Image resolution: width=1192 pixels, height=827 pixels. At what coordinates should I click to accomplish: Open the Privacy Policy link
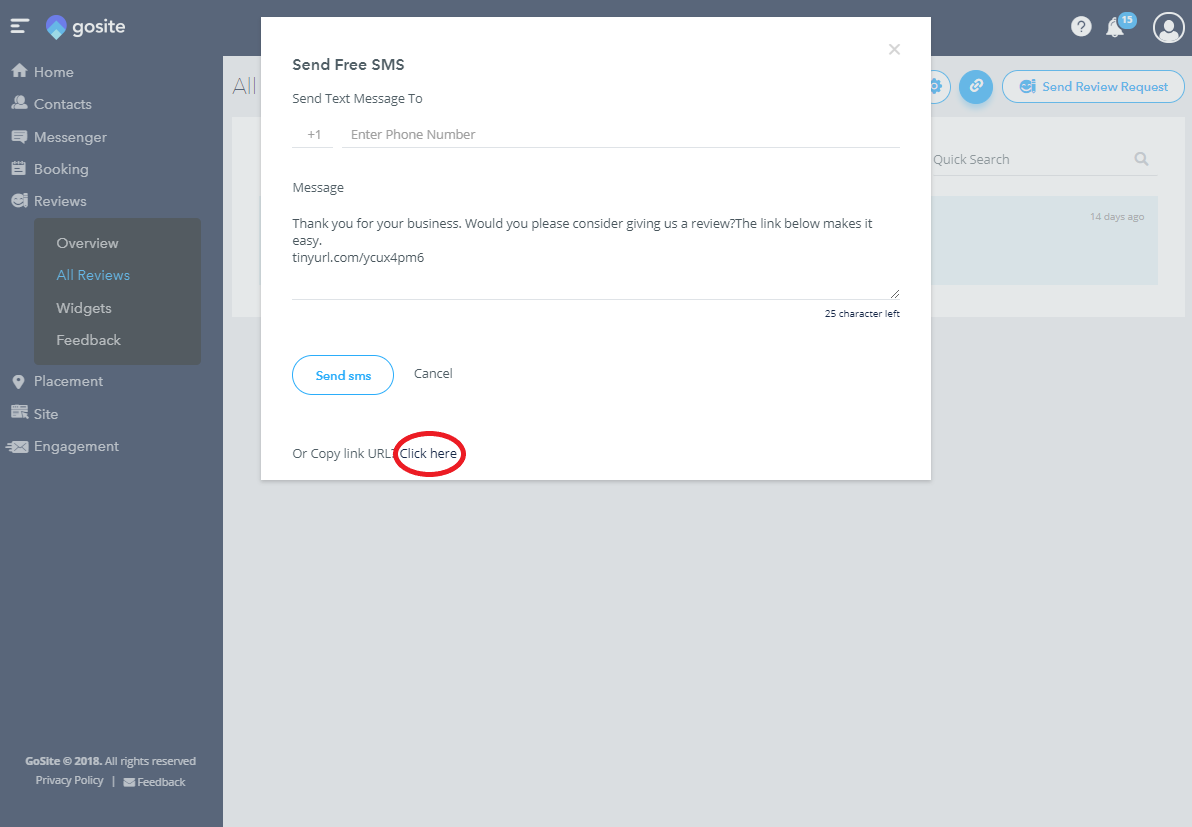[69, 781]
